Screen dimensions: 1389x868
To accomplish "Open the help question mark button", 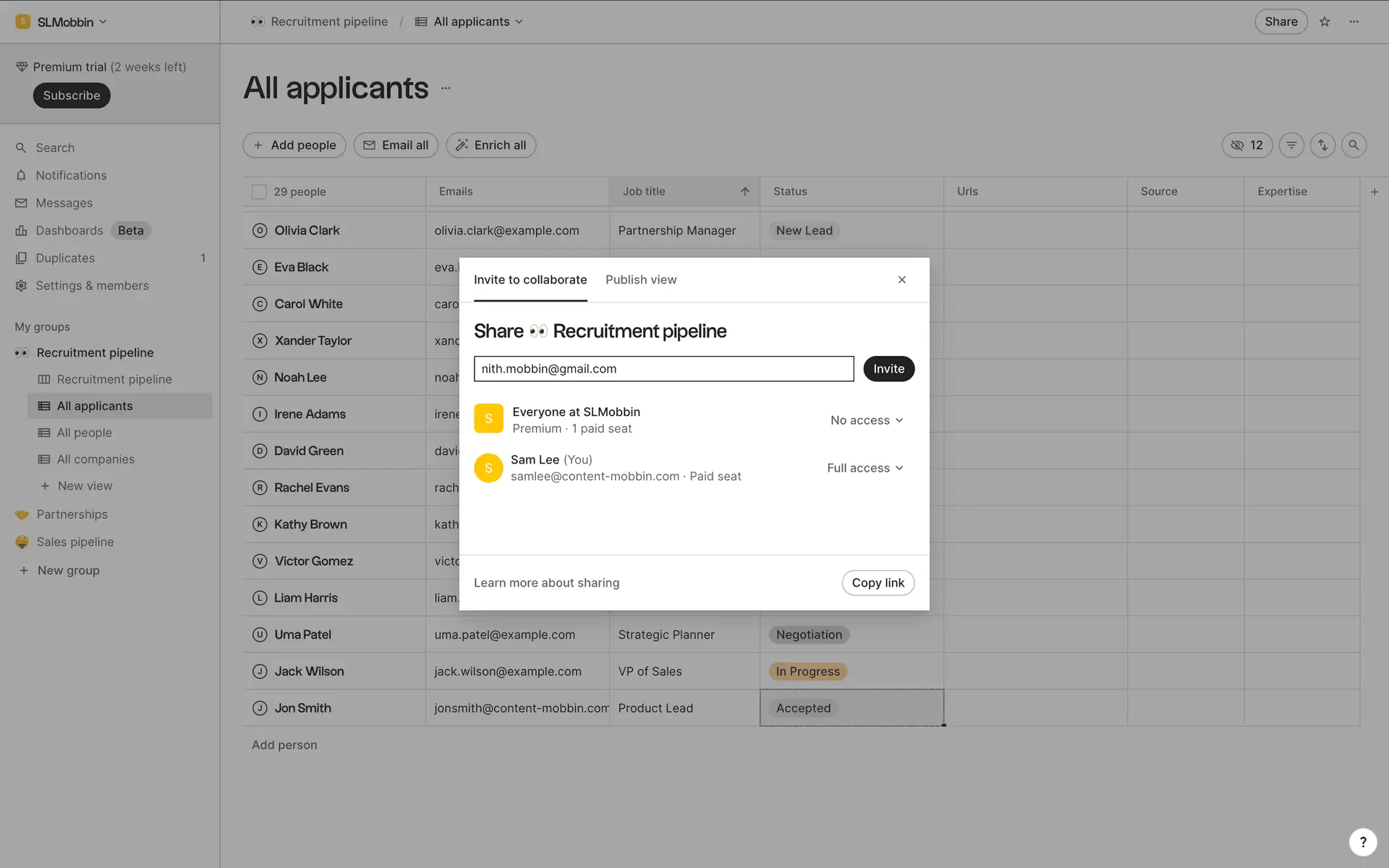I will tap(1362, 841).
